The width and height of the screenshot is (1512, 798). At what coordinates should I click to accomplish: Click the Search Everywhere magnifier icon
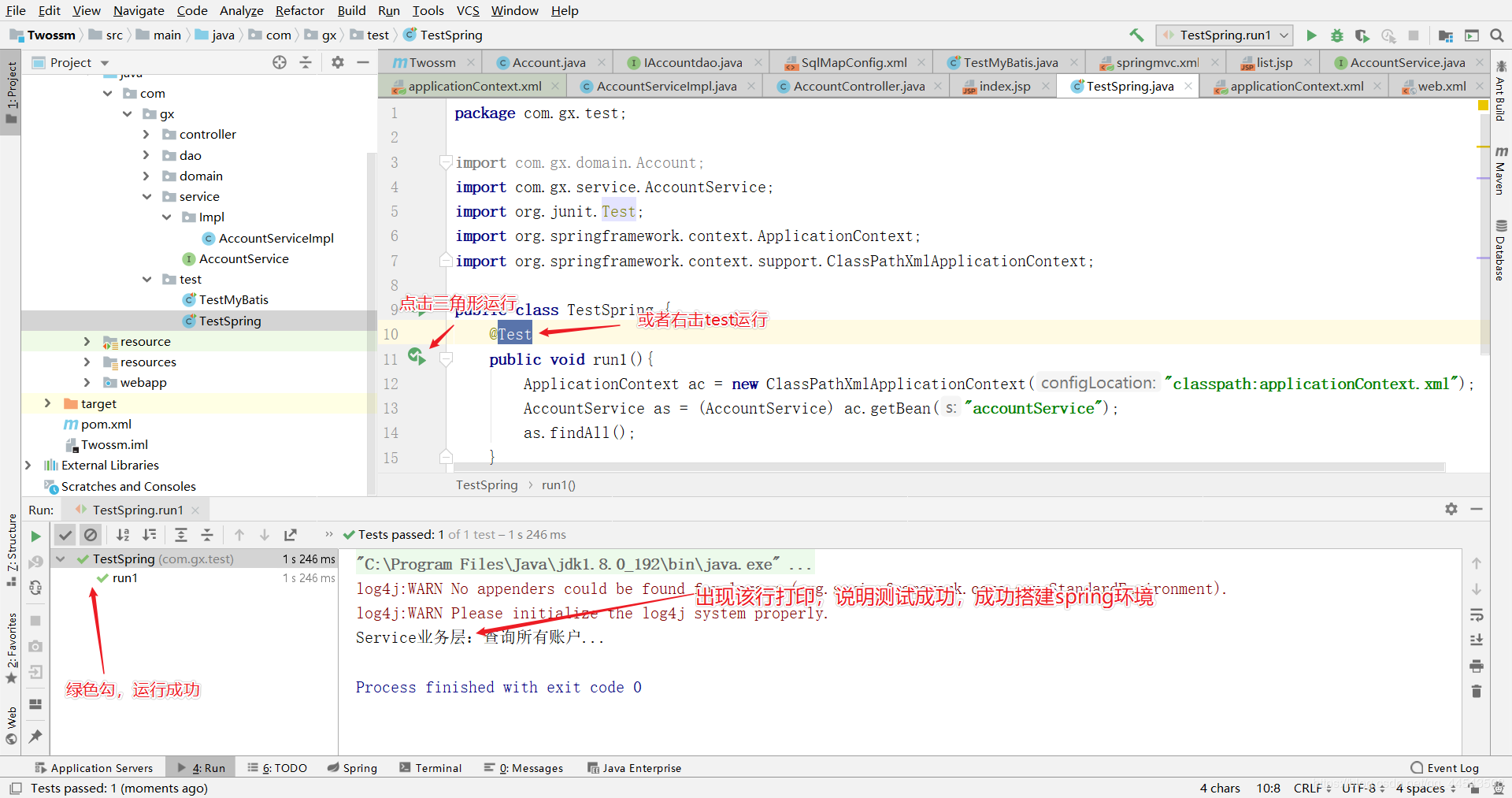tap(1497, 35)
